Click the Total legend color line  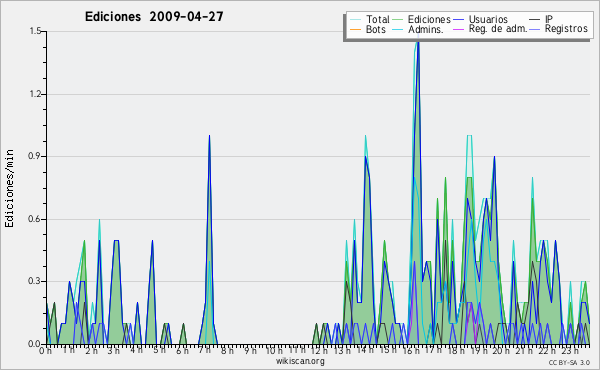(355, 20)
